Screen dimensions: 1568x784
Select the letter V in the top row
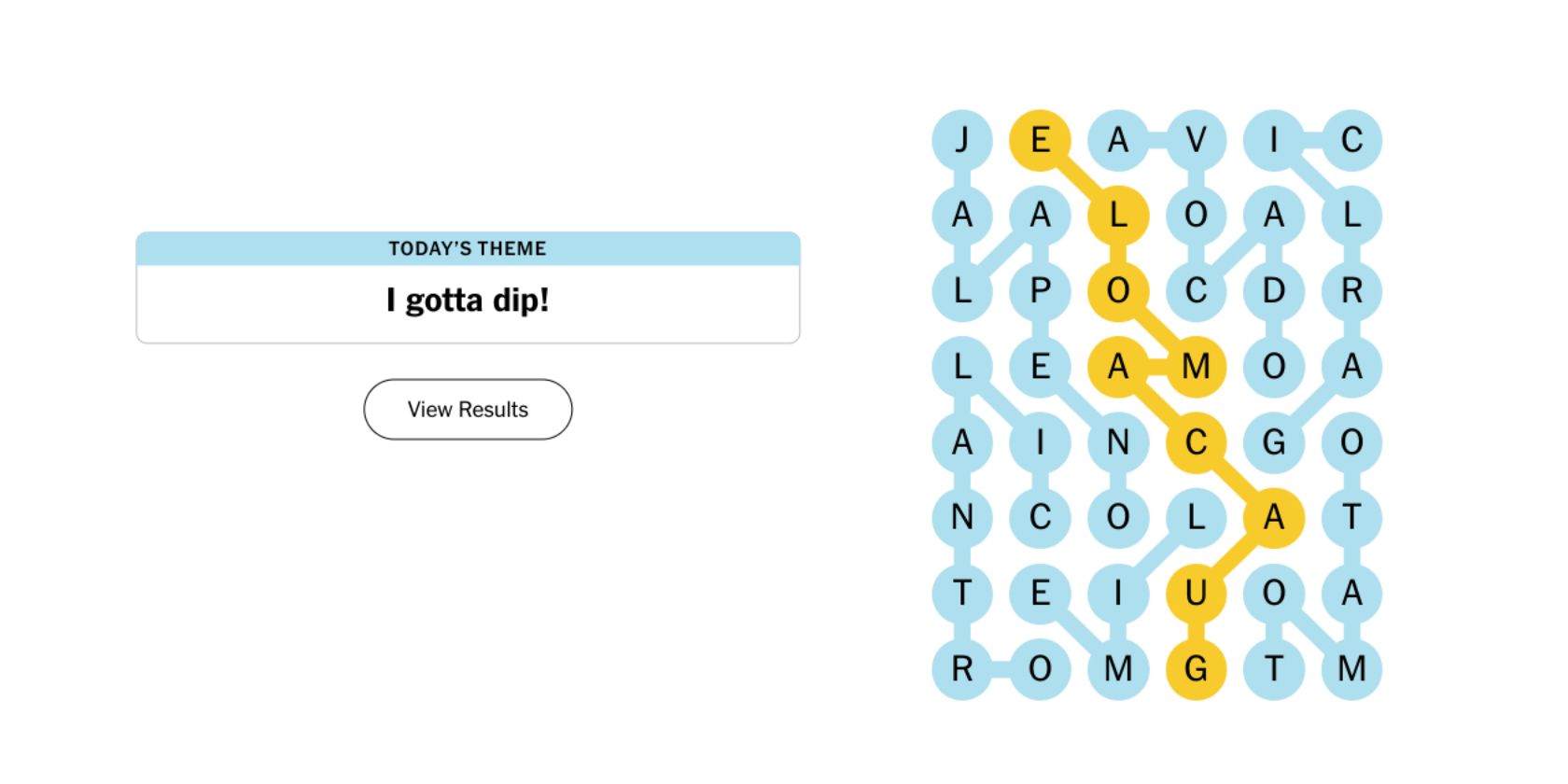[x=1197, y=140]
